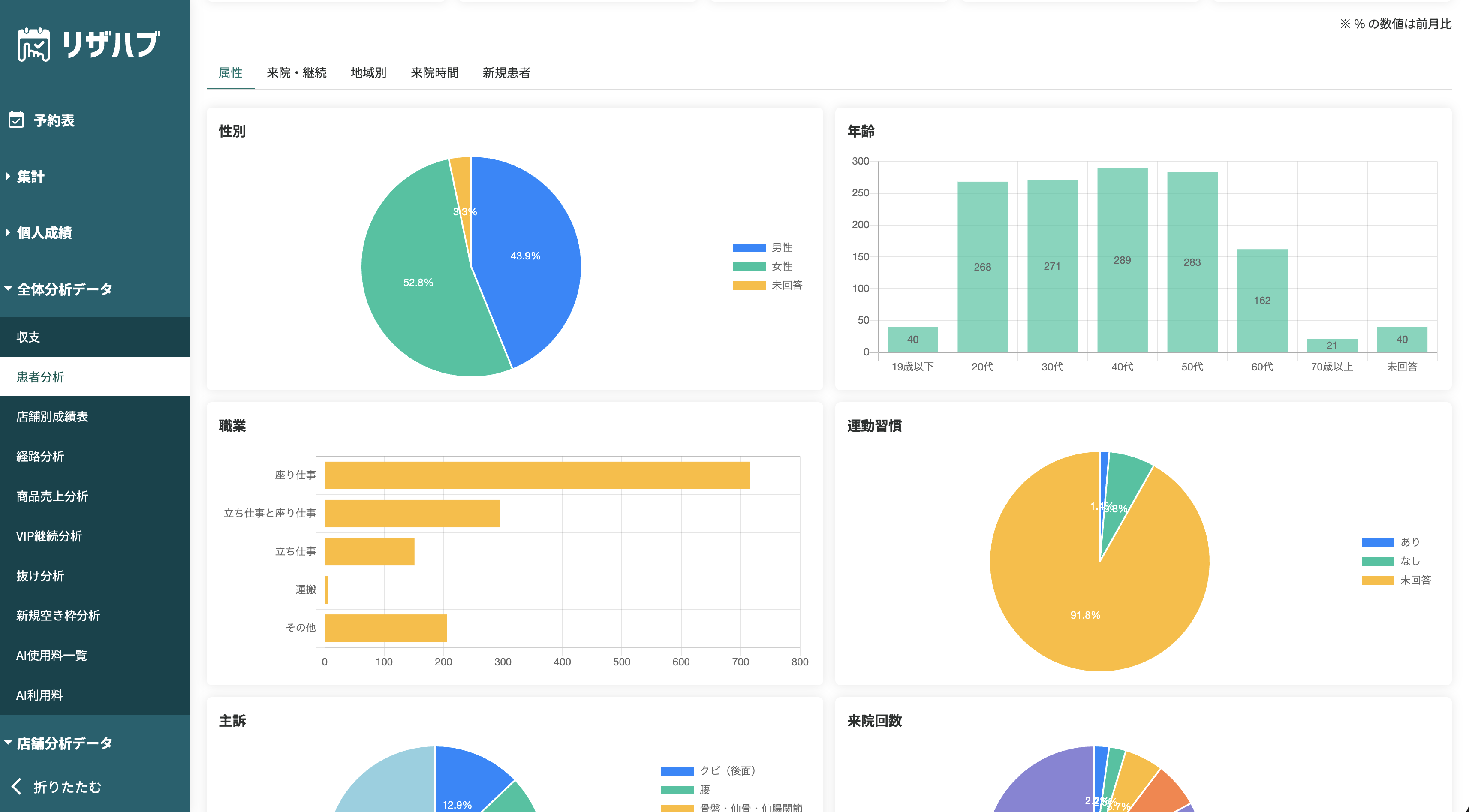Screen dimensions: 1469x812
Task: Select the 来院時間 tab
Action: pos(434,72)
